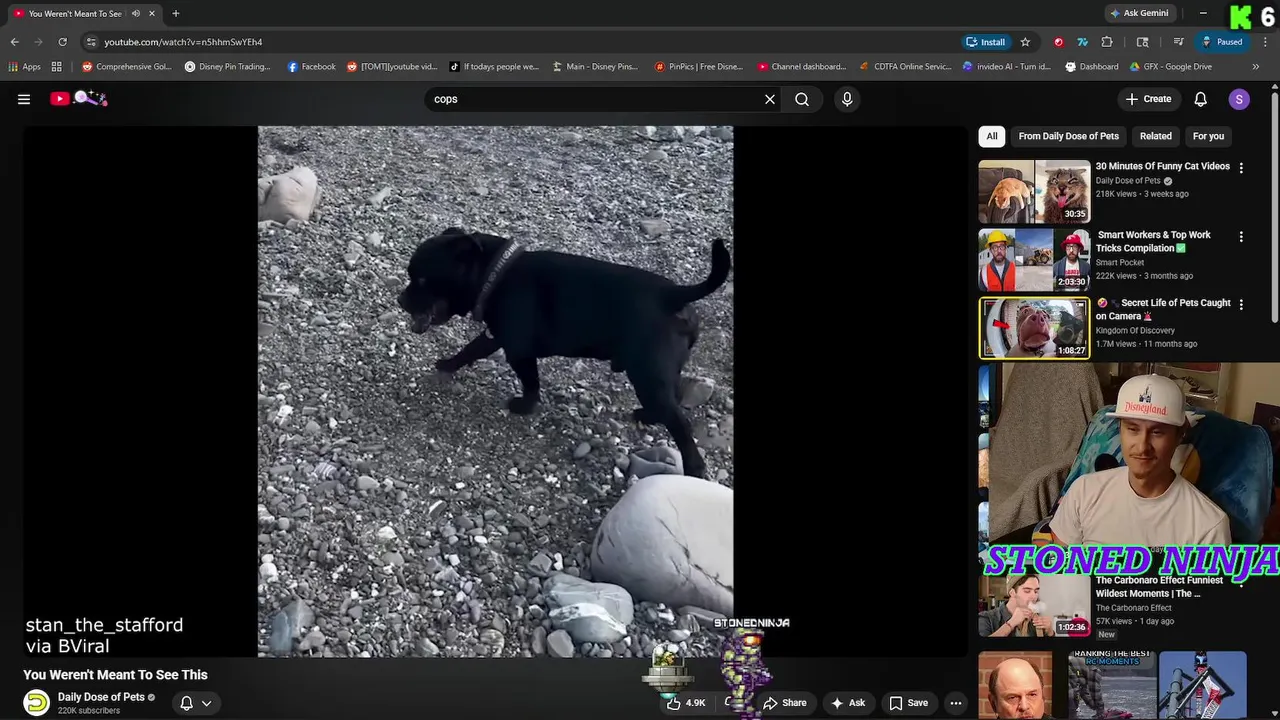Mute the tab via speaker icon
Image resolution: width=1280 pixels, height=720 pixels.
coord(136,13)
